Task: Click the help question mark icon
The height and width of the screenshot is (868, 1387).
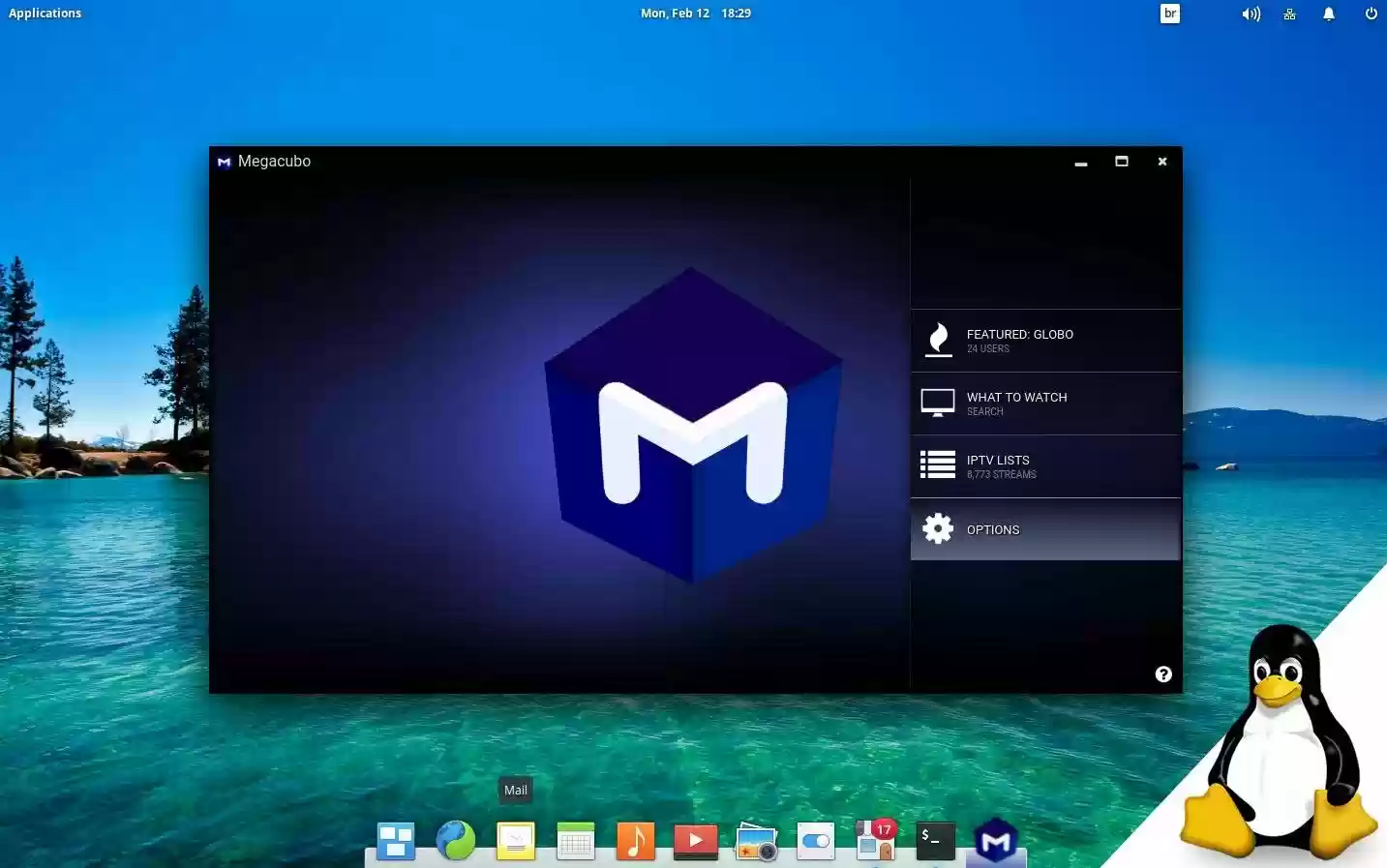Action: [1163, 673]
